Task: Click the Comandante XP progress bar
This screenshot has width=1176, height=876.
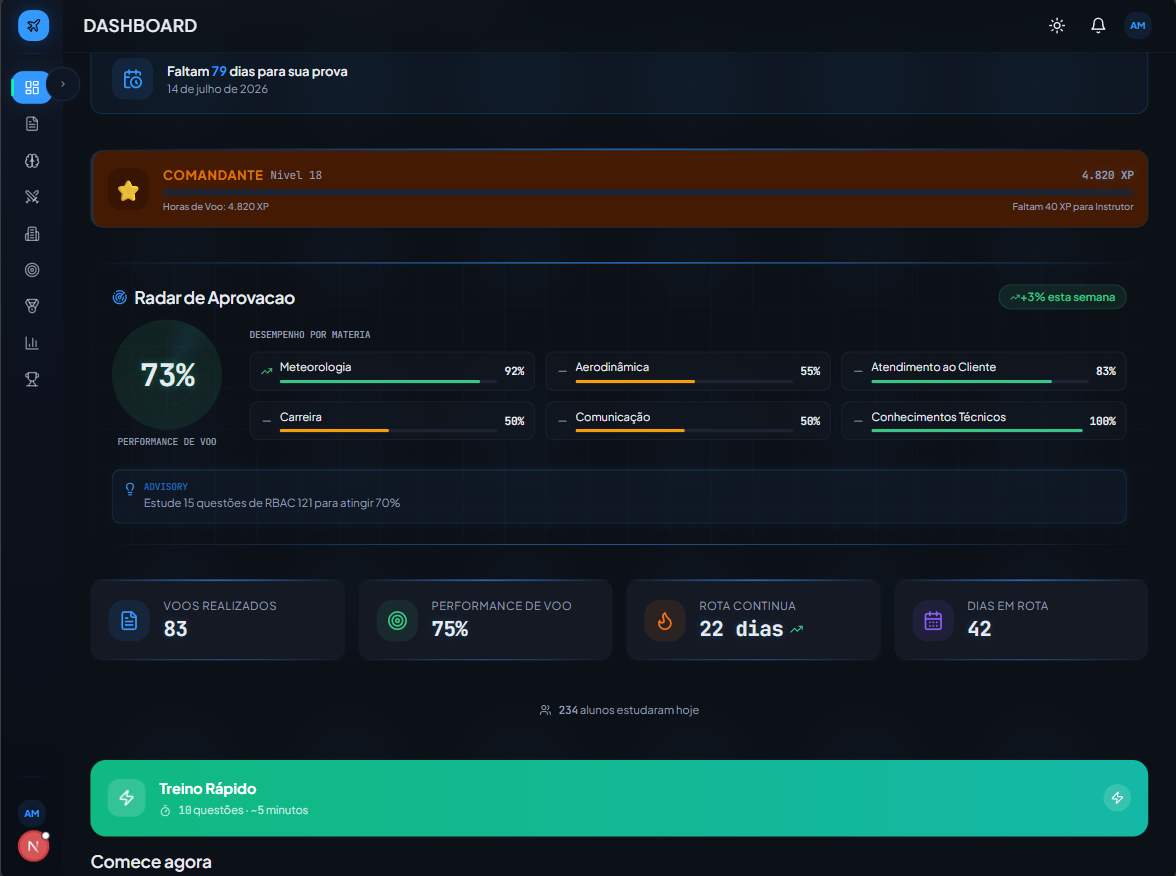Action: 648,193
